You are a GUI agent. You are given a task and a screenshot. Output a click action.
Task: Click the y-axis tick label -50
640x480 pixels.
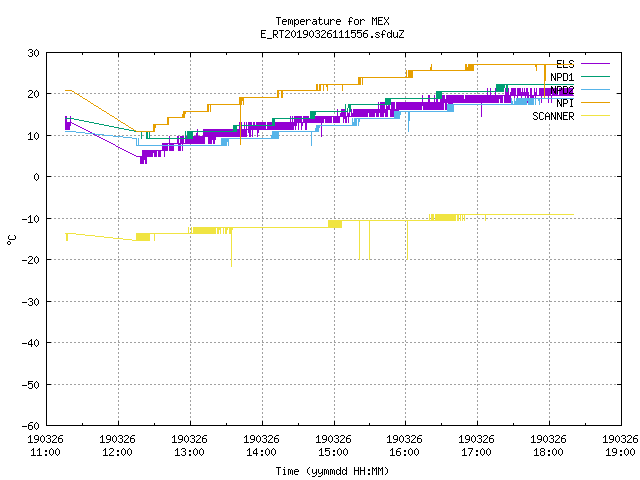(31, 384)
